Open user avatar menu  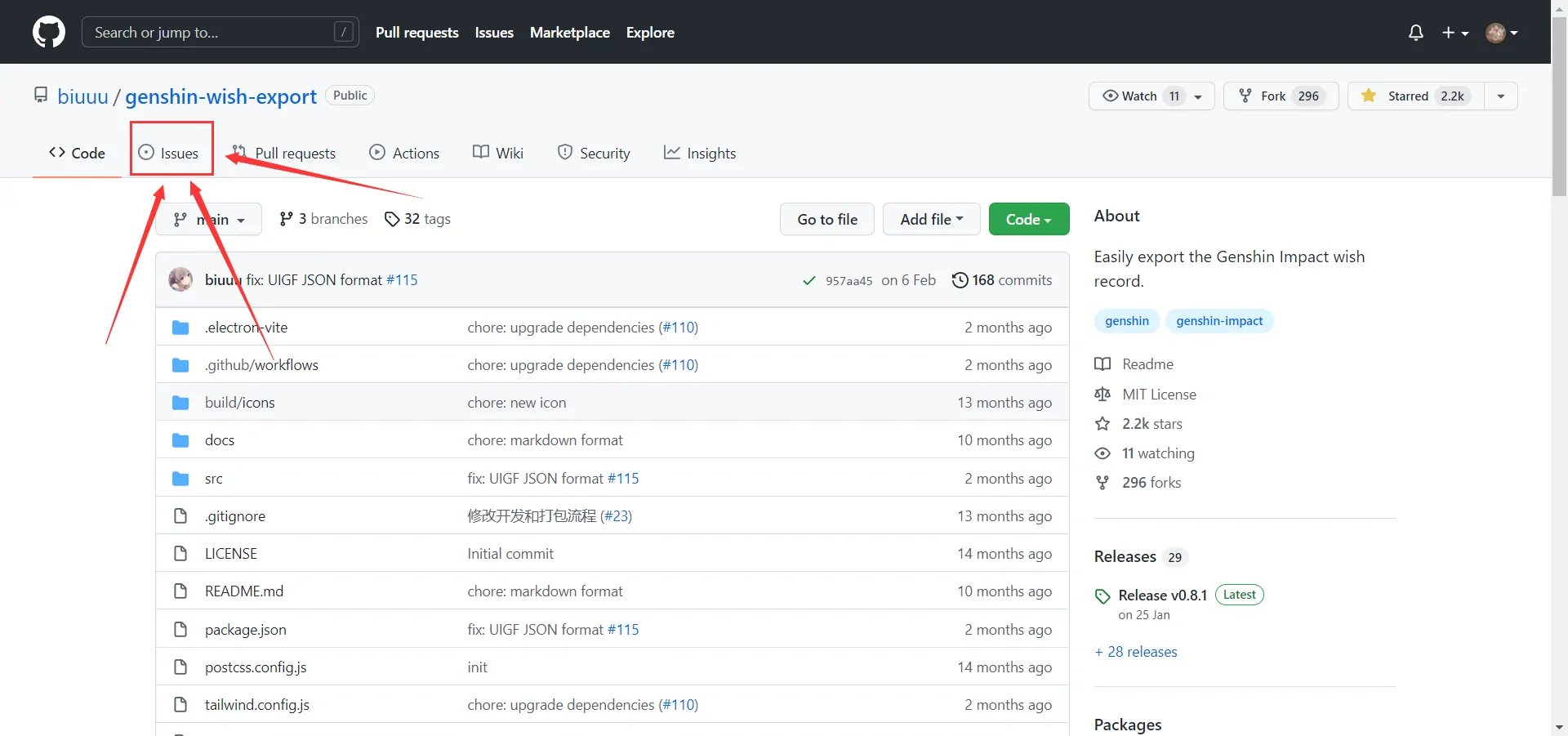point(1502,33)
